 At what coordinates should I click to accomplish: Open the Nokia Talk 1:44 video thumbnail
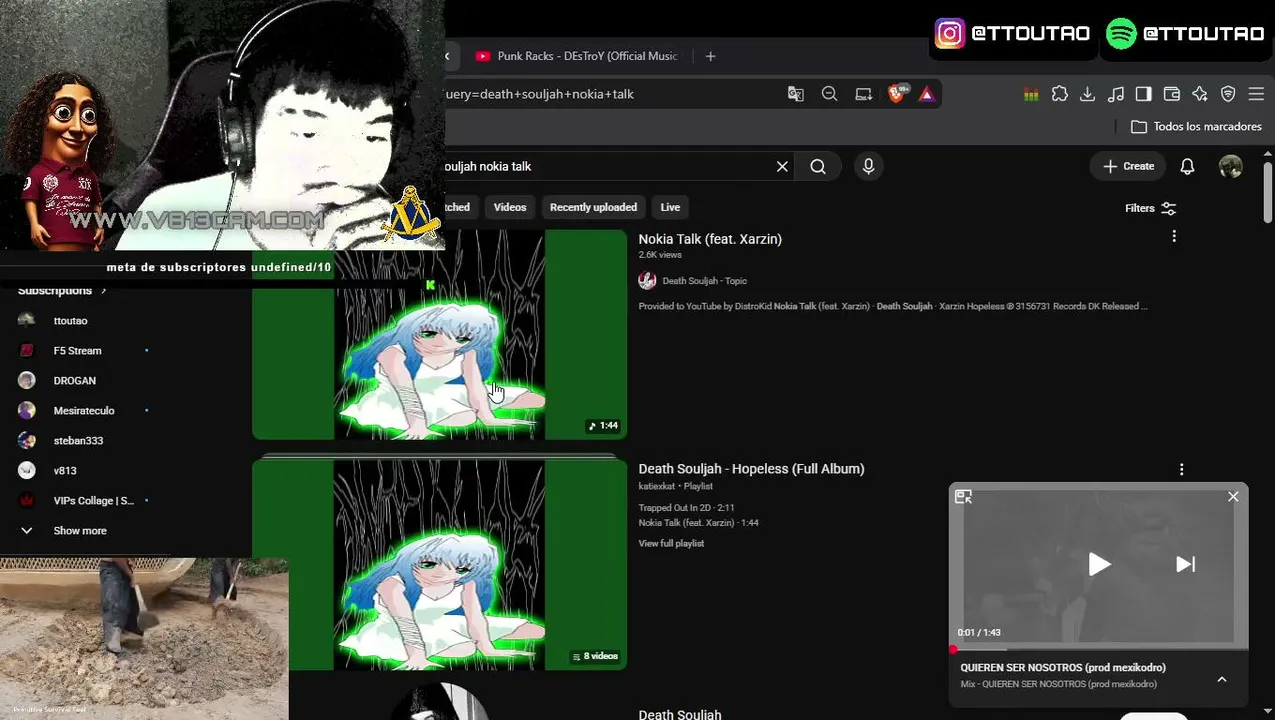(440, 334)
